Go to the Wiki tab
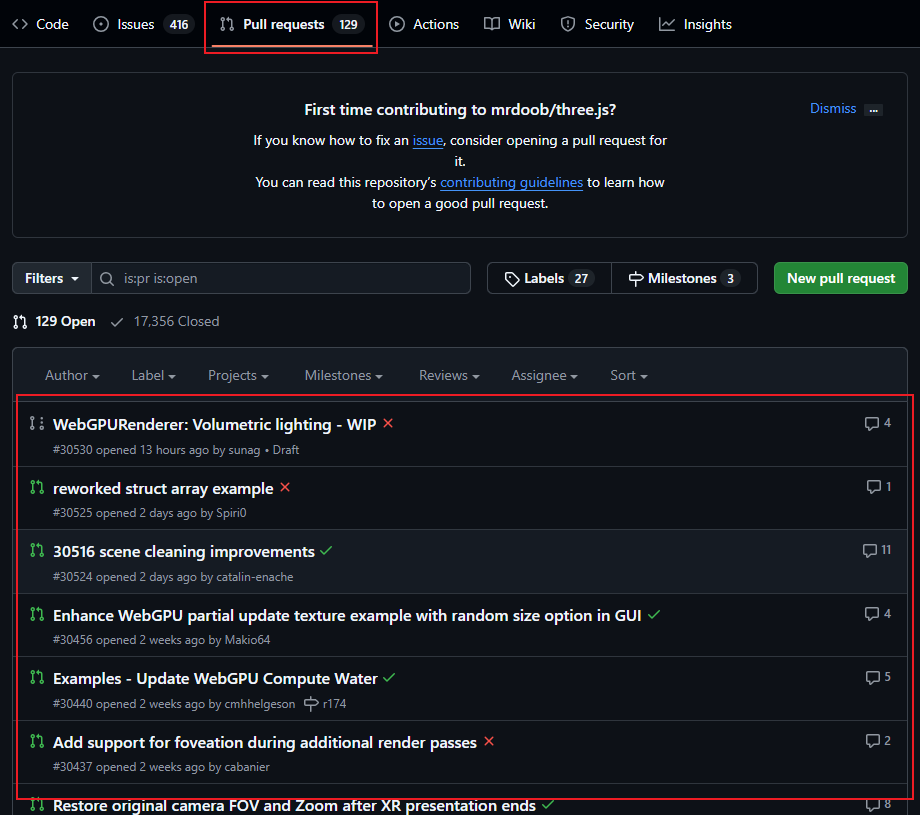Image resolution: width=920 pixels, height=815 pixels. tap(509, 25)
